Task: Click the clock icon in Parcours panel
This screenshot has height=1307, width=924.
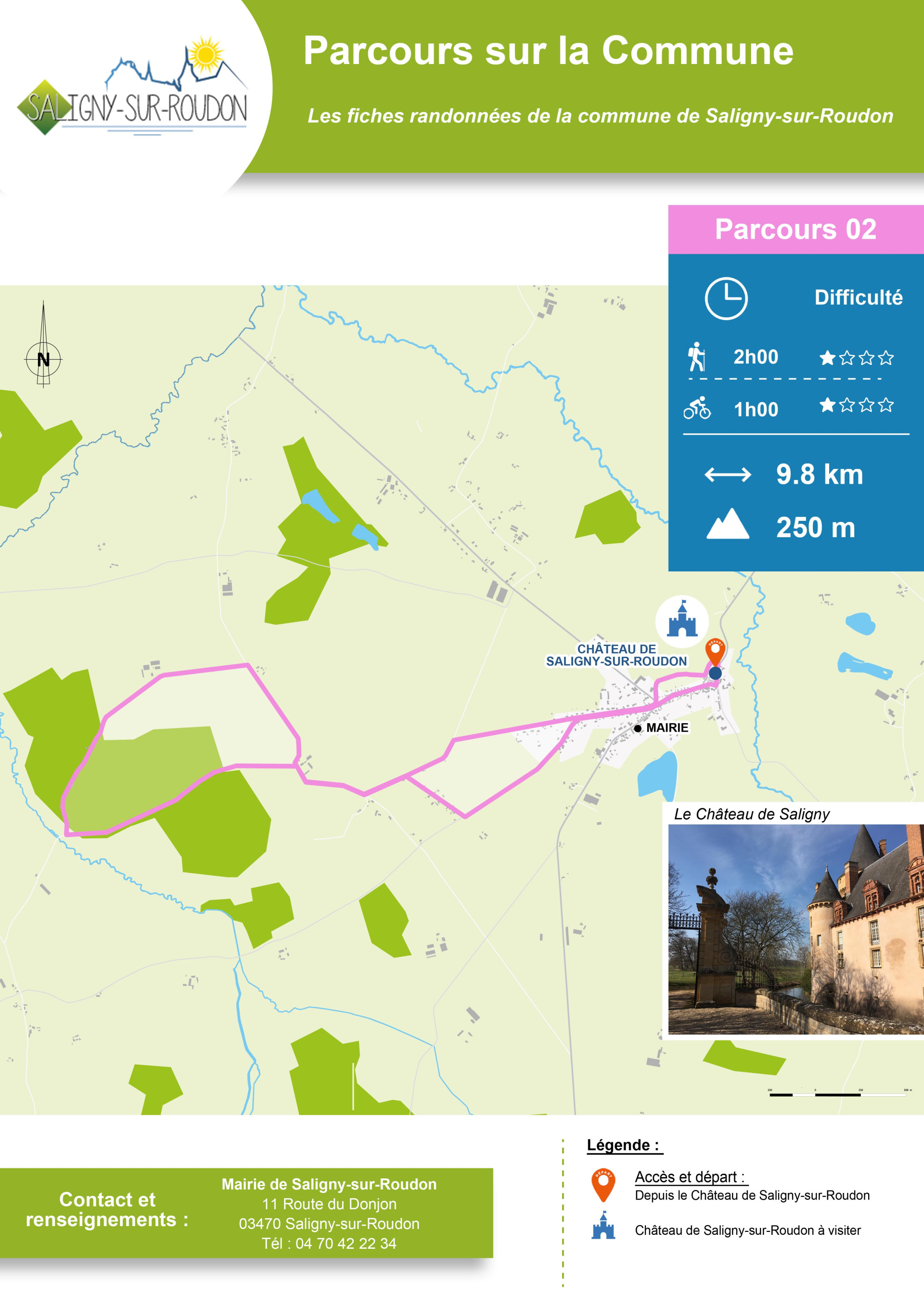Action: 726,298
